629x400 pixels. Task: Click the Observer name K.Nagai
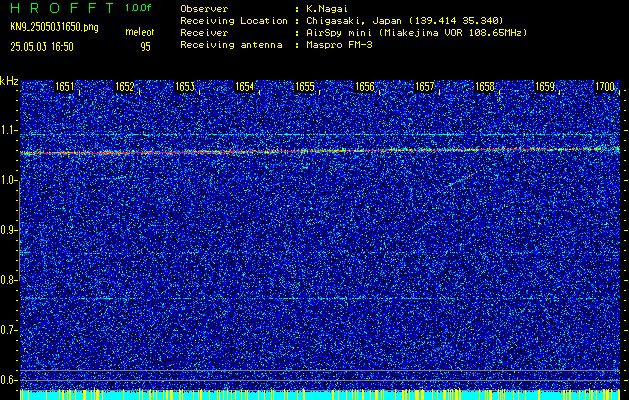tap(327, 9)
